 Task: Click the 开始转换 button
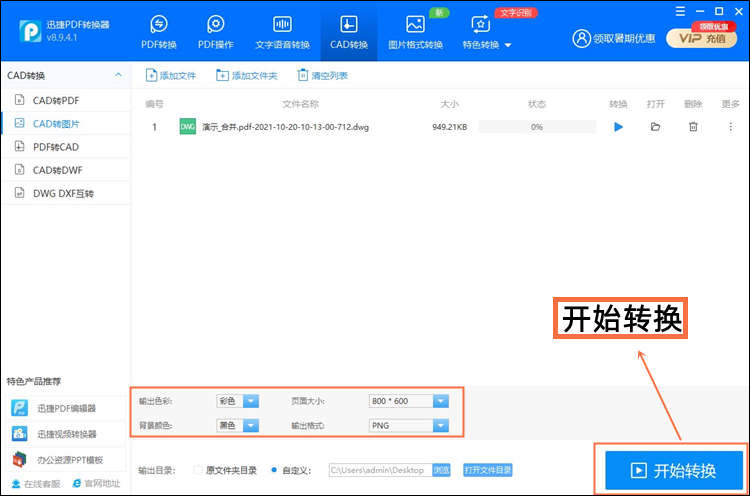point(673,471)
